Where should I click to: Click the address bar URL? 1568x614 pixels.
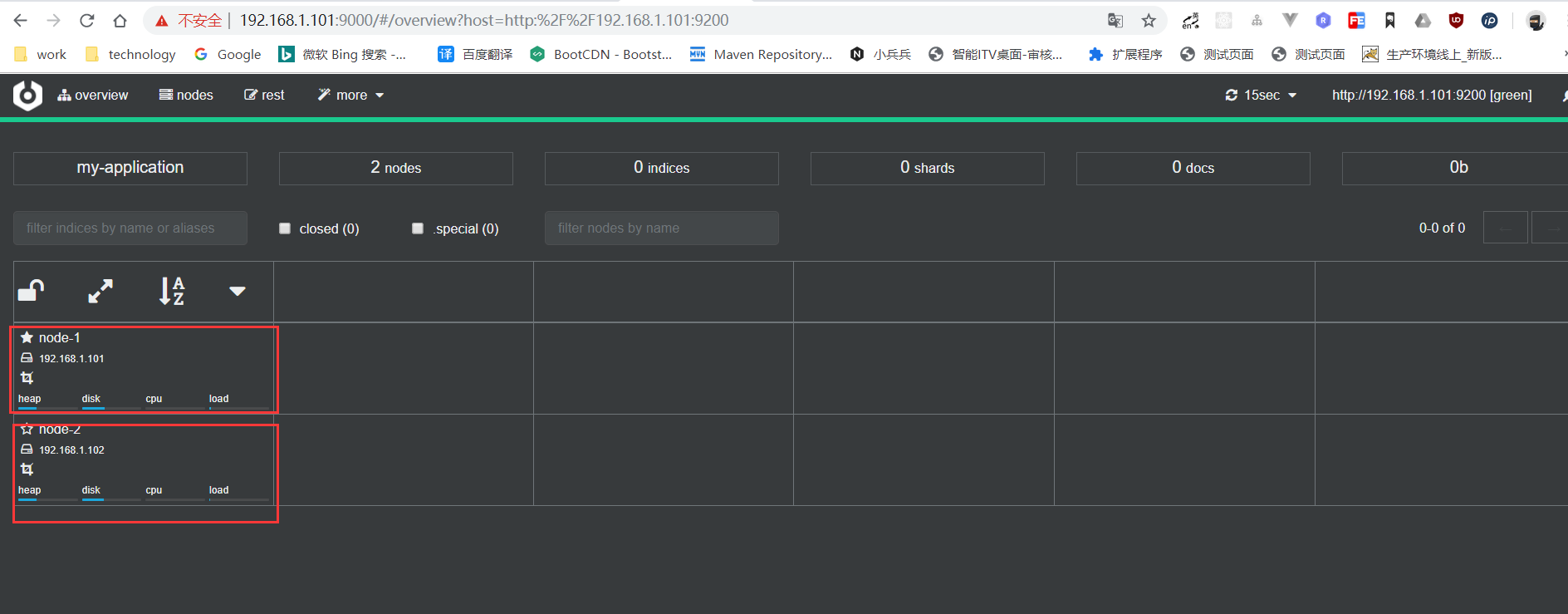[484, 21]
